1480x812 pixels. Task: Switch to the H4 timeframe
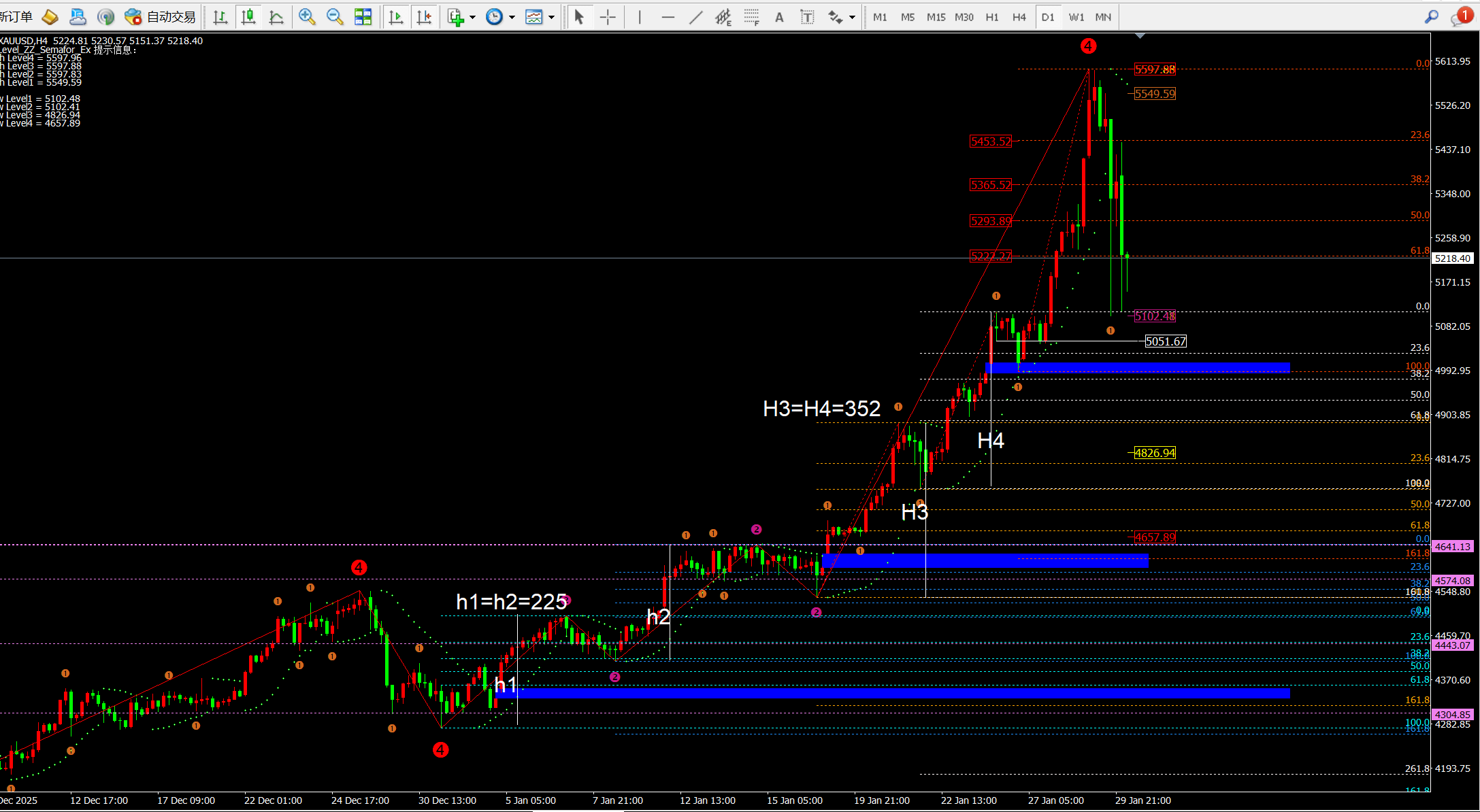tap(1019, 17)
